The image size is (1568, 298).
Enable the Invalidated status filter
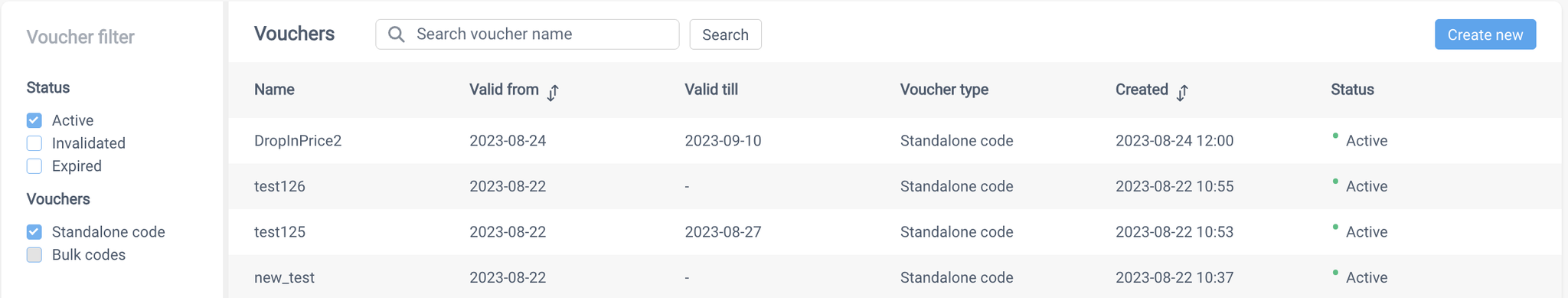pyautogui.click(x=34, y=143)
